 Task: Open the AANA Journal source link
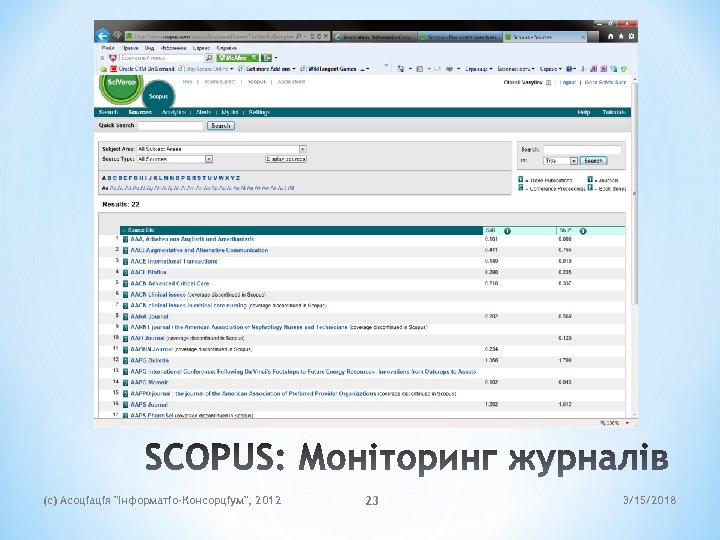(149, 317)
